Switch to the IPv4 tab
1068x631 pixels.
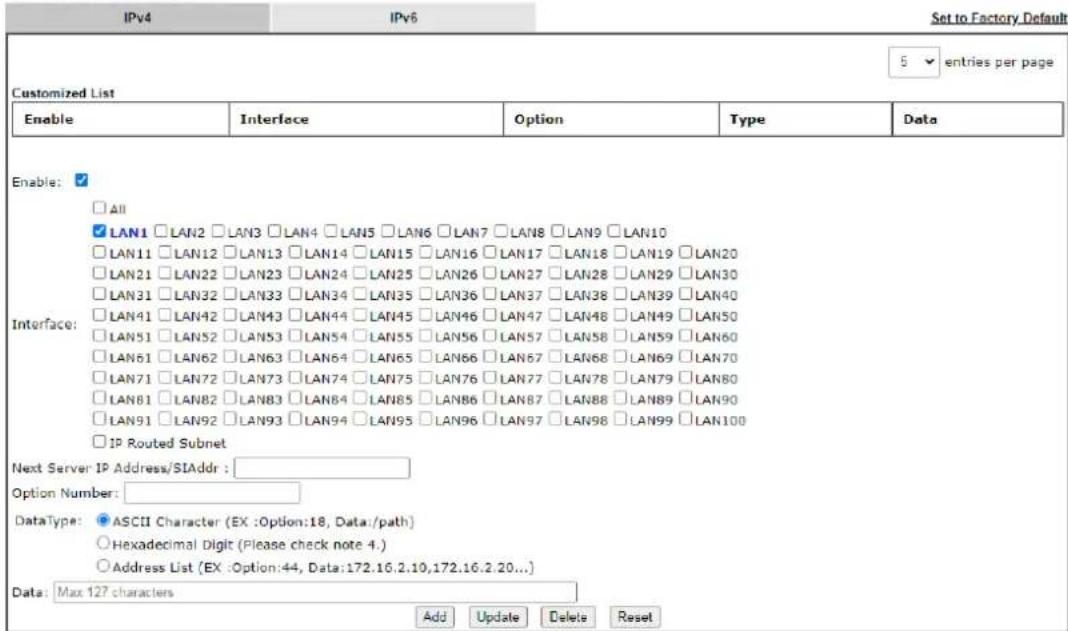[138, 18]
